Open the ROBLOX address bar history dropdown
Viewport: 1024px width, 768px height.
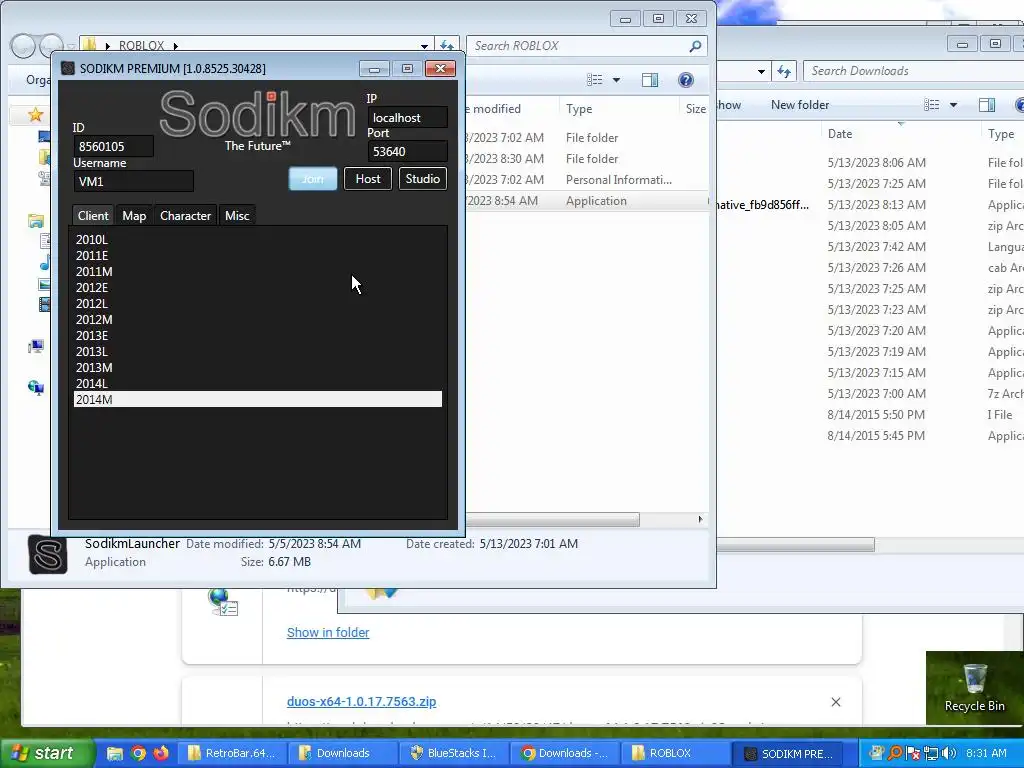pos(424,46)
